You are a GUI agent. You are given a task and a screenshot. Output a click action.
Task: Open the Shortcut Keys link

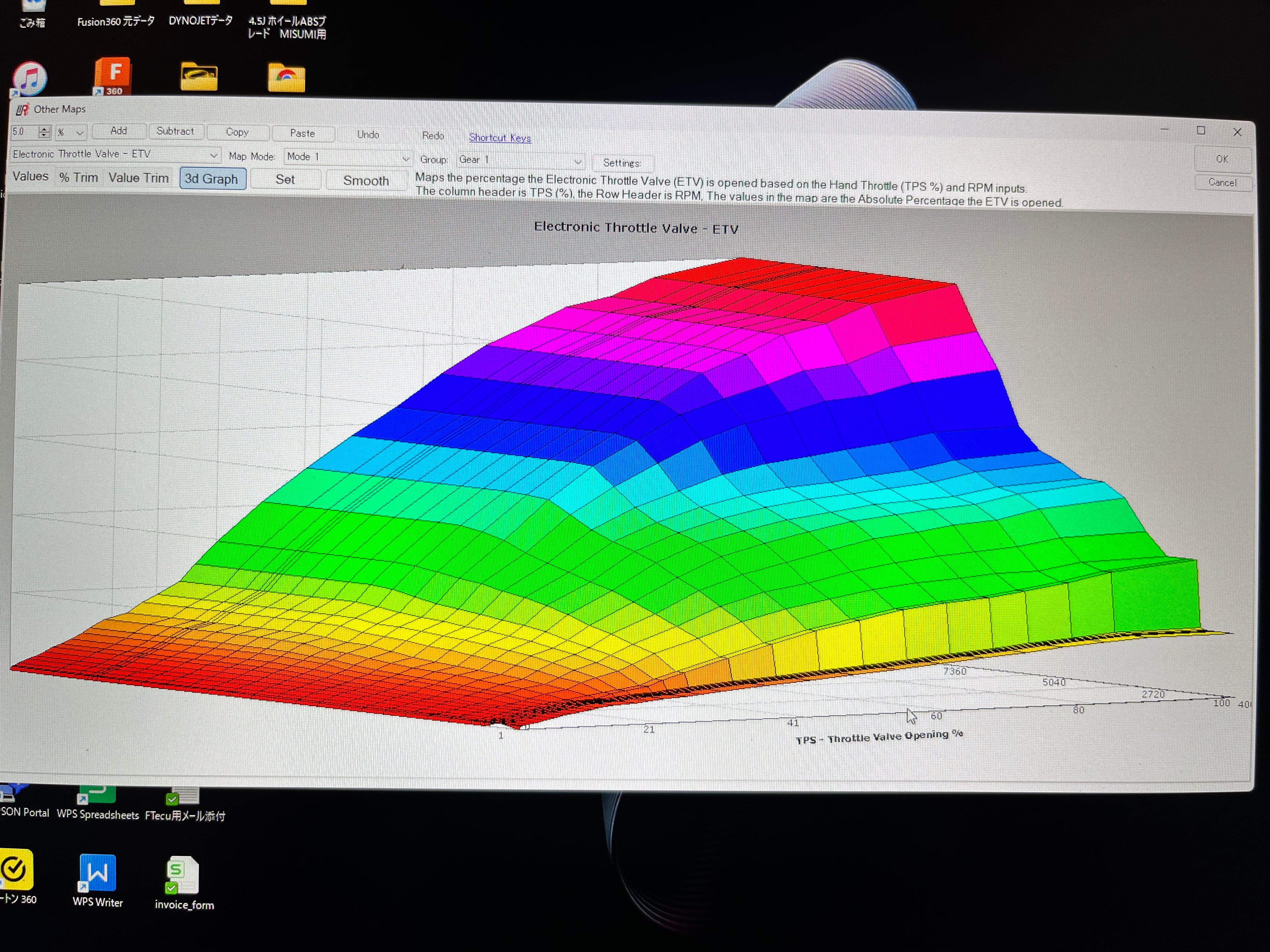point(500,138)
